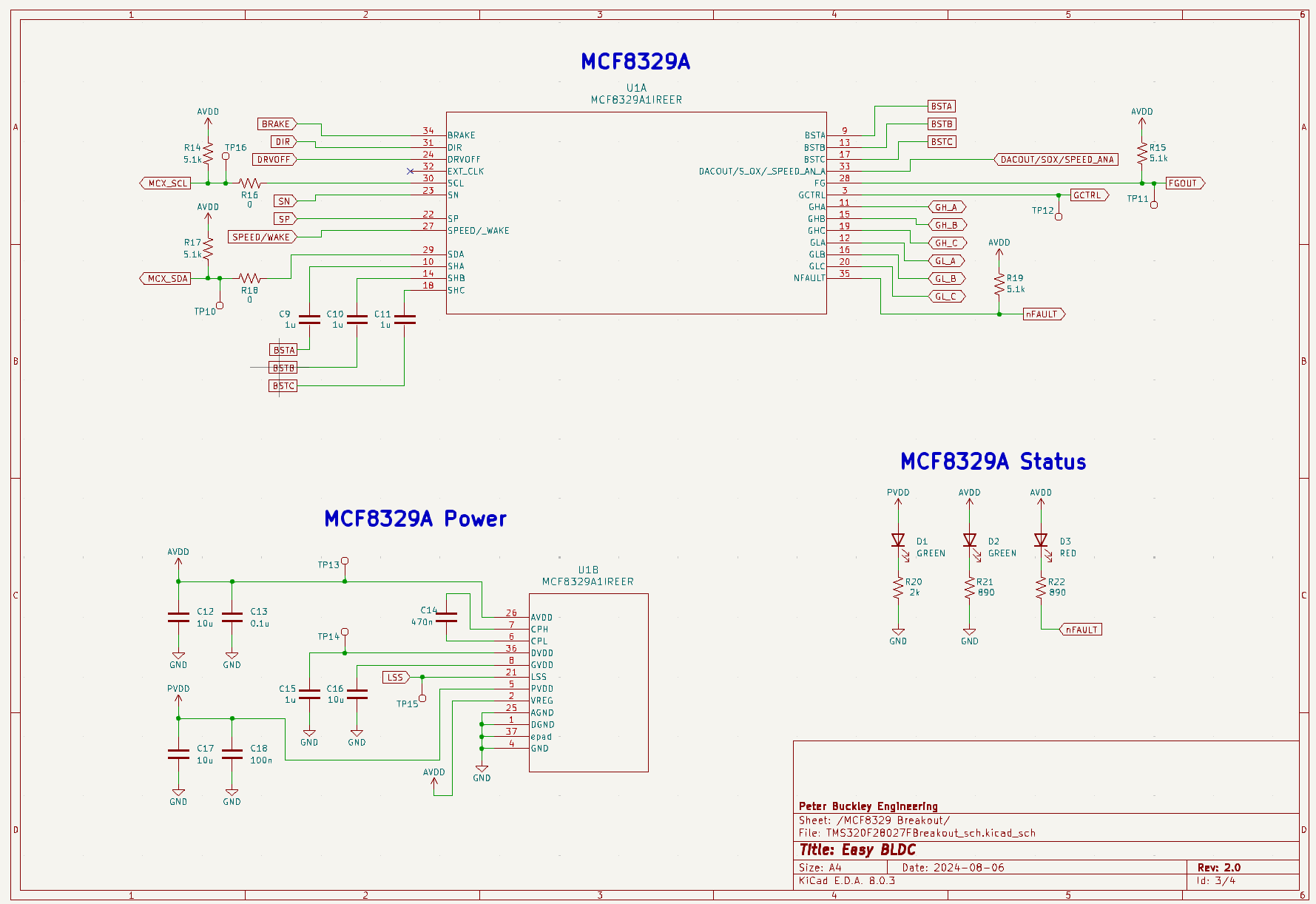1316x904 pixels.
Task: Click the U1B reference designator
Action: pyautogui.click(x=588, y=570)
